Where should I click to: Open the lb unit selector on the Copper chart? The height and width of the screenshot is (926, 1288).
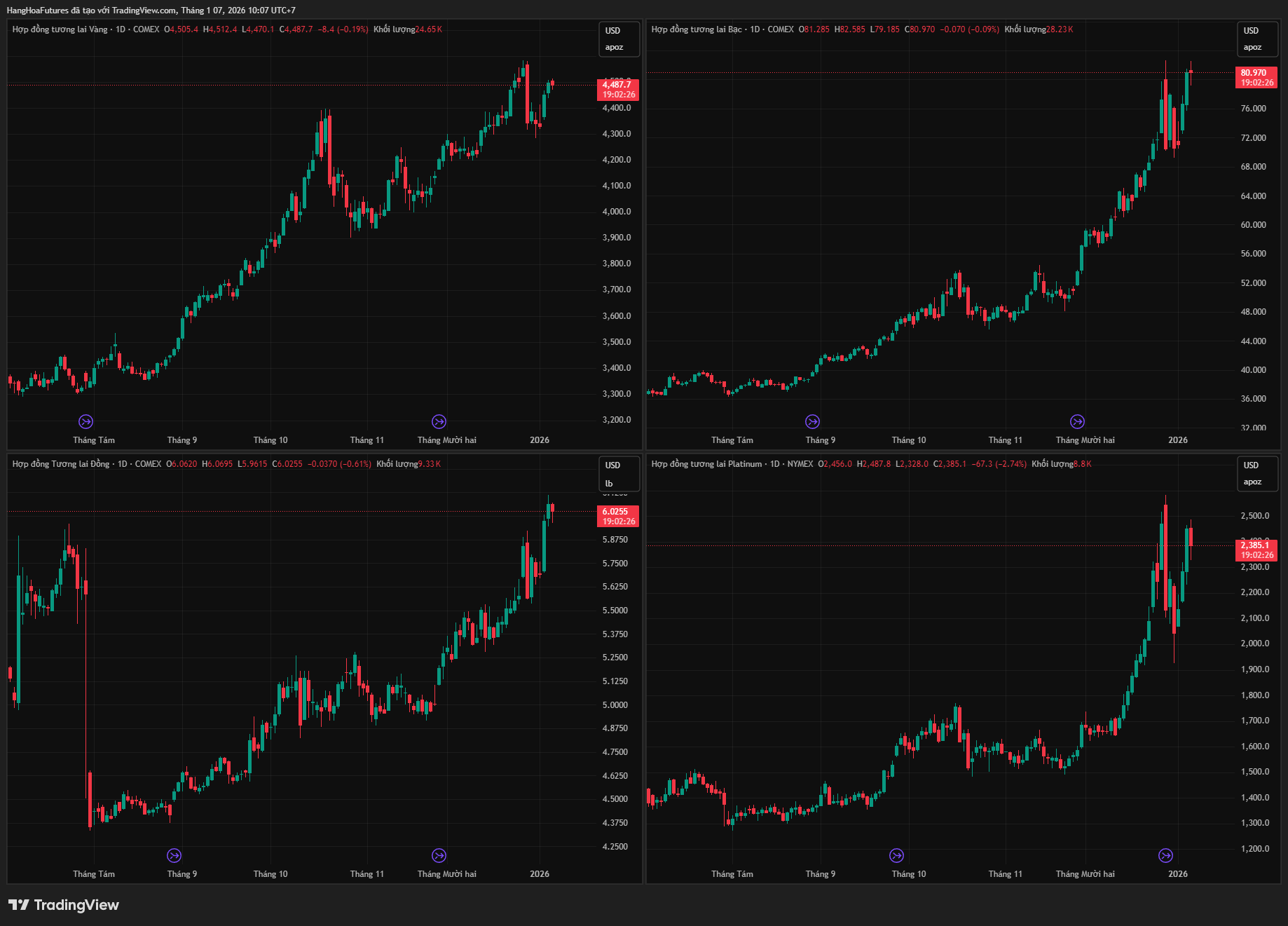(609, 484)
